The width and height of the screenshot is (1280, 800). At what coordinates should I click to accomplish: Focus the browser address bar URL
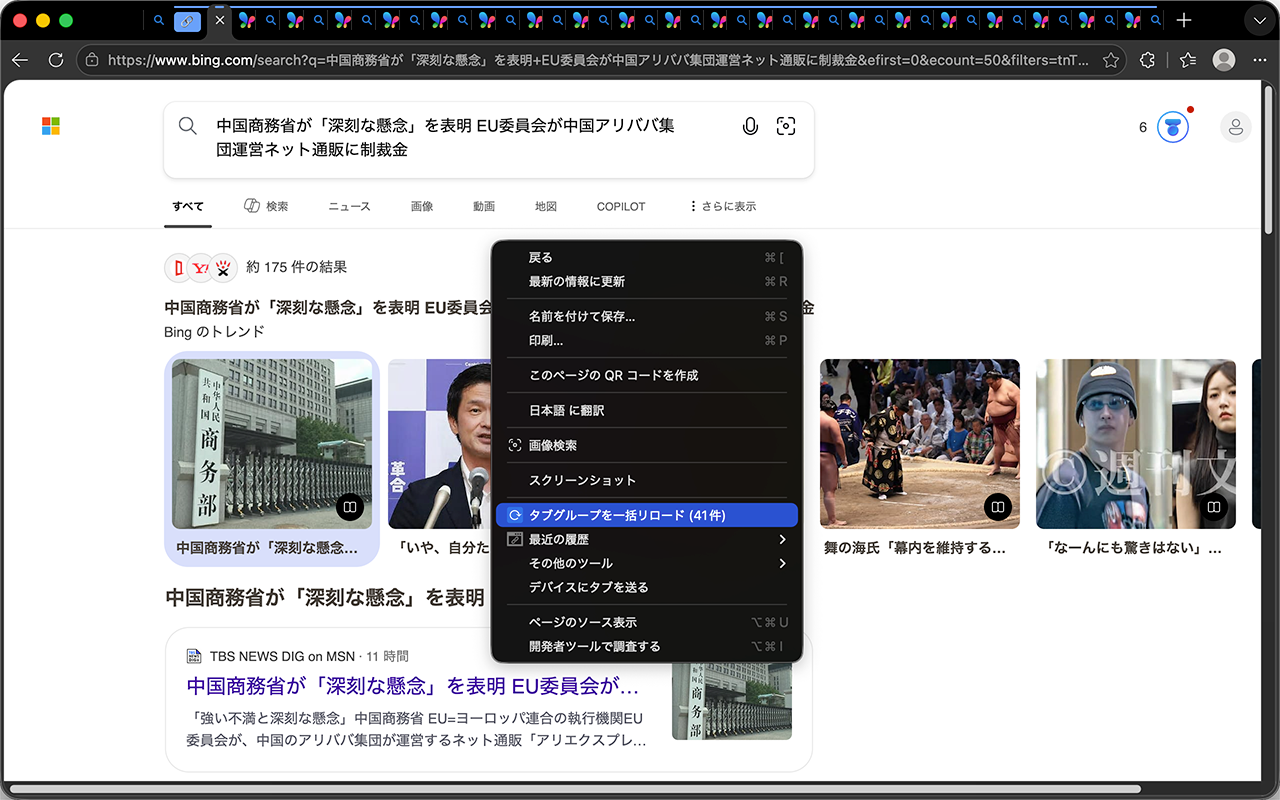[598, 60]
